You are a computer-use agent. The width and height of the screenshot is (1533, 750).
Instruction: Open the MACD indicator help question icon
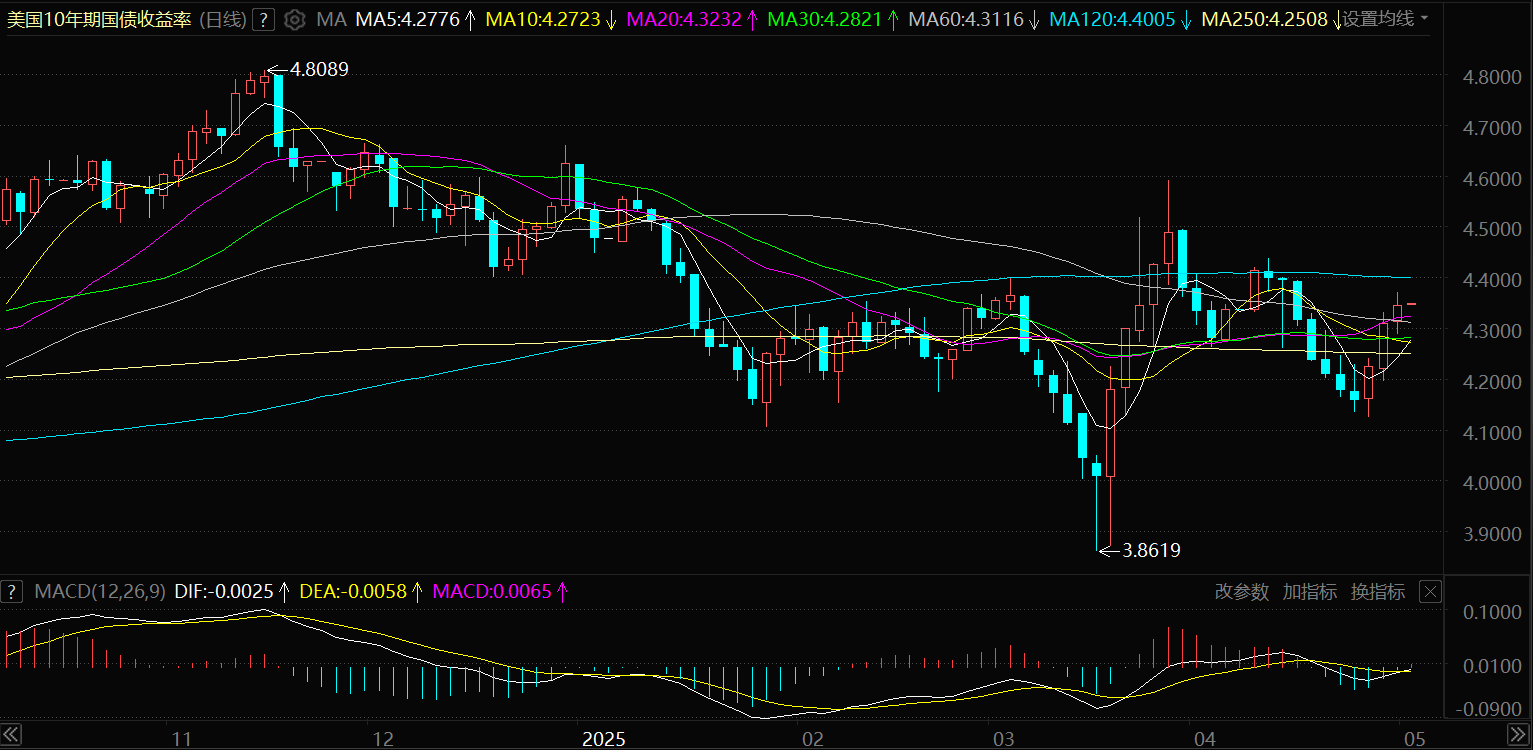click(12, 591)
